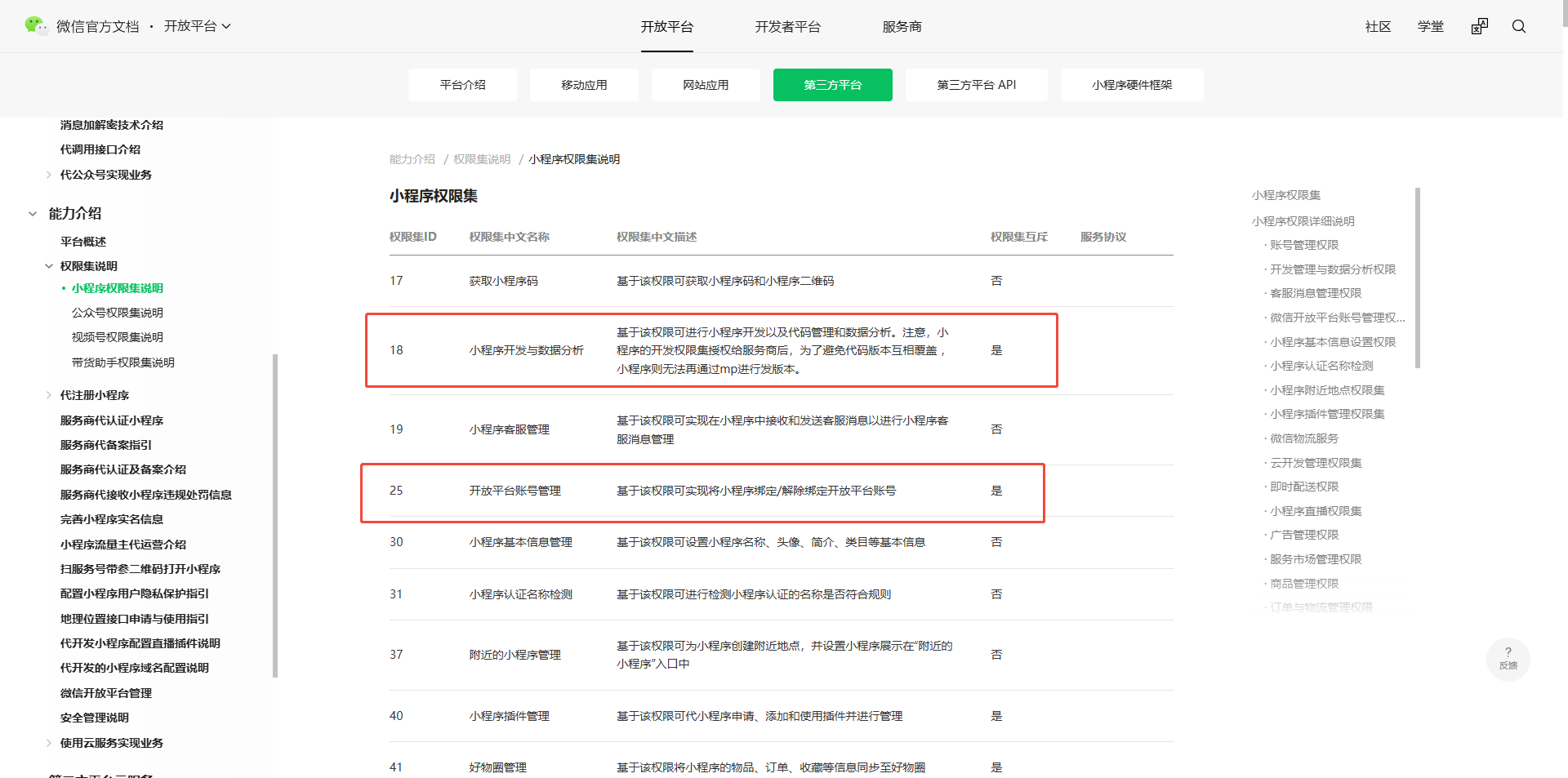Jump to 账号管理权限 in outline
The width and height of the screenshot is (1568, 778).
click(x=1304, y=245)
